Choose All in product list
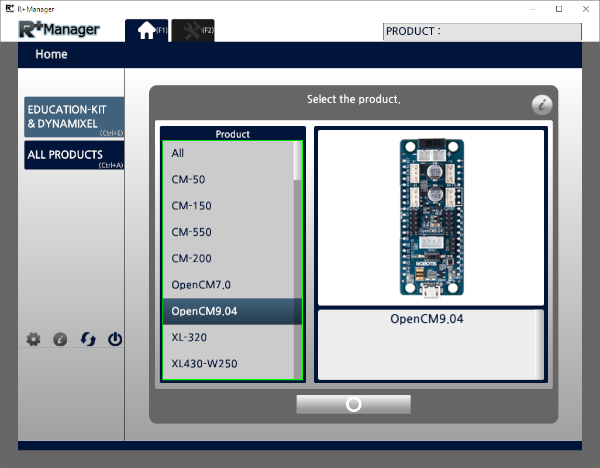This screenshot has height=468, width=600. pos(228,153)
